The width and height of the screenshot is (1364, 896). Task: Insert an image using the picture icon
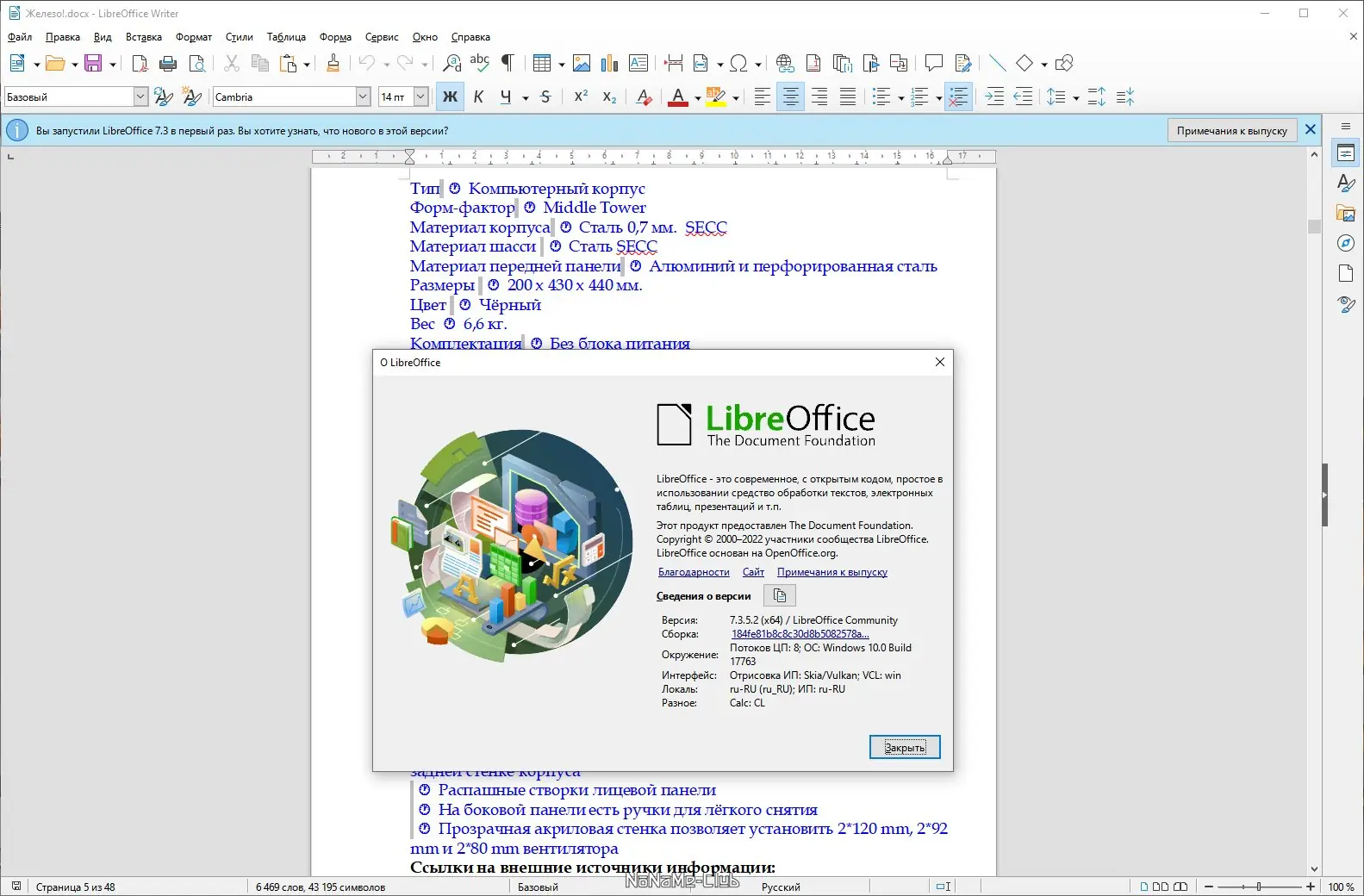click(582, 63)
